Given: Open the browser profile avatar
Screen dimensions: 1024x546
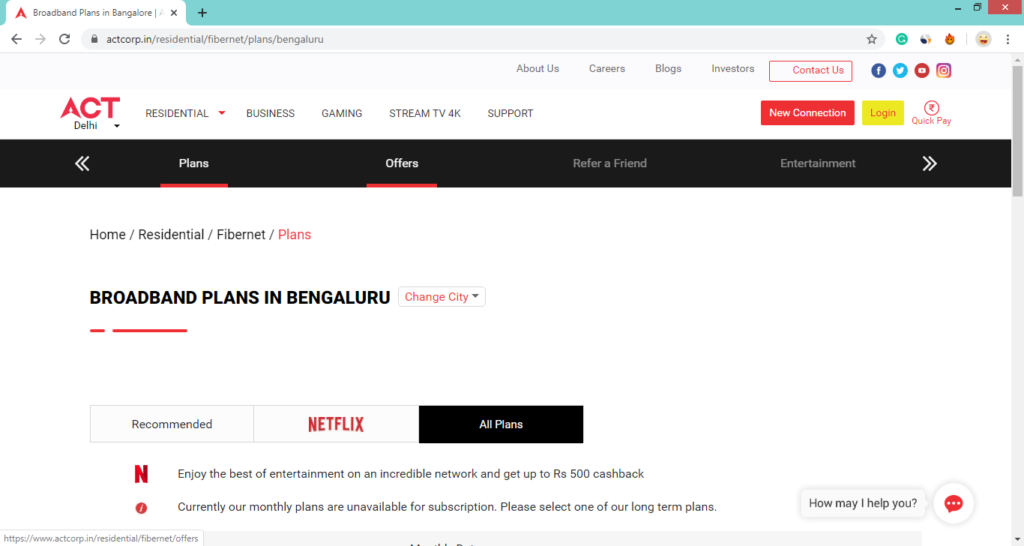Looking at the screenshot, I should click(983, 39).
